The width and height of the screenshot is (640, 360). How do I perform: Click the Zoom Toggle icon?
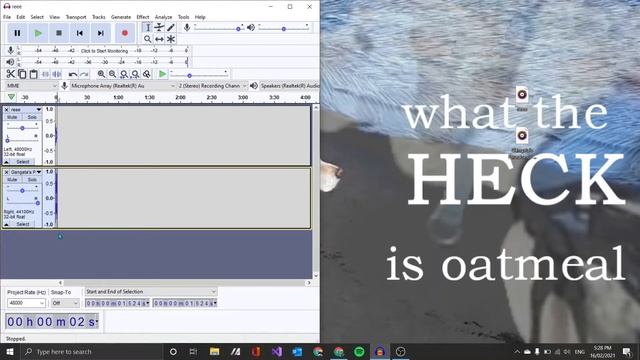click(147, 74)
